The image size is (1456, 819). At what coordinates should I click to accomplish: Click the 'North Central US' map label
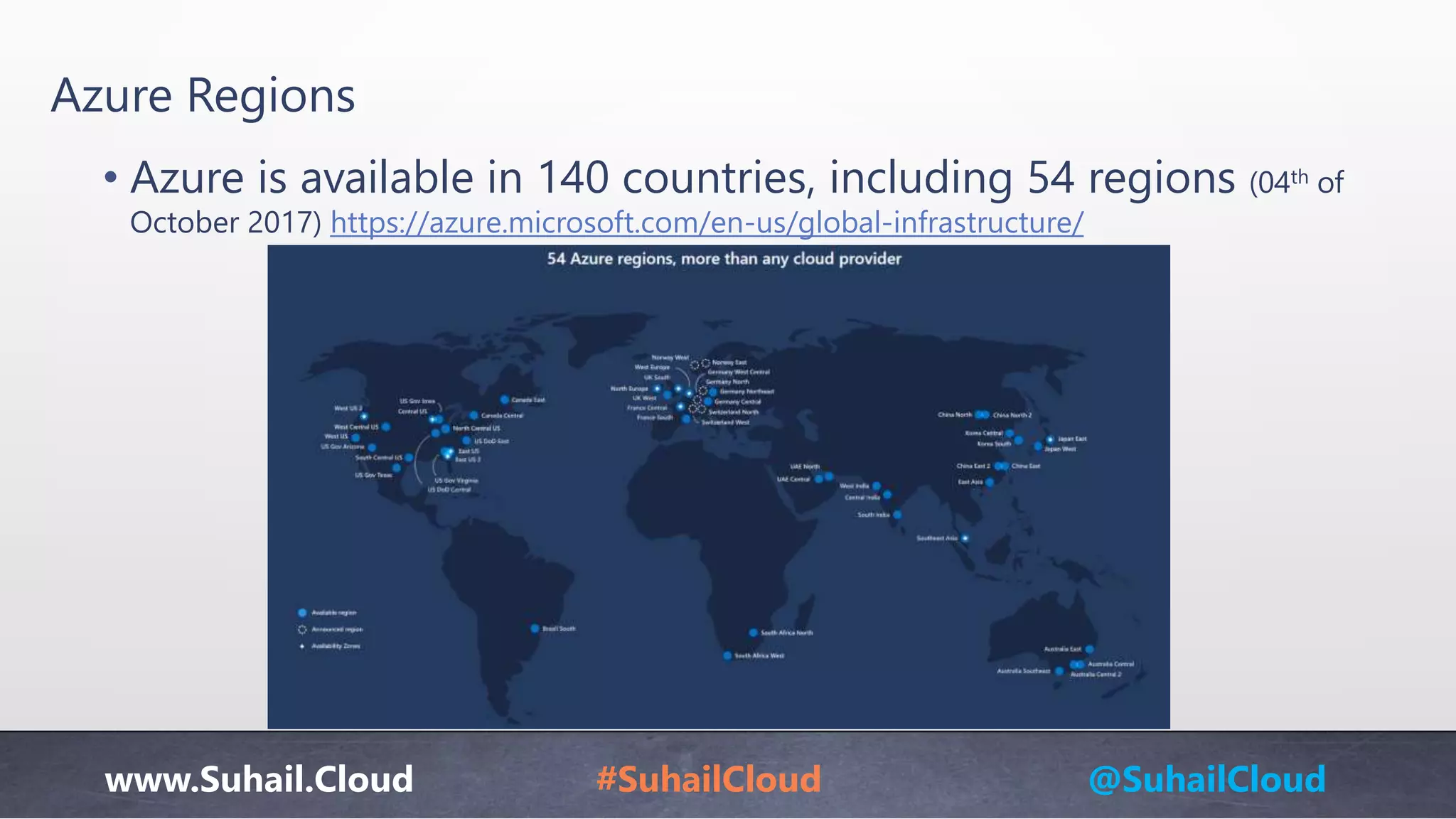click(x=476, y=429)
